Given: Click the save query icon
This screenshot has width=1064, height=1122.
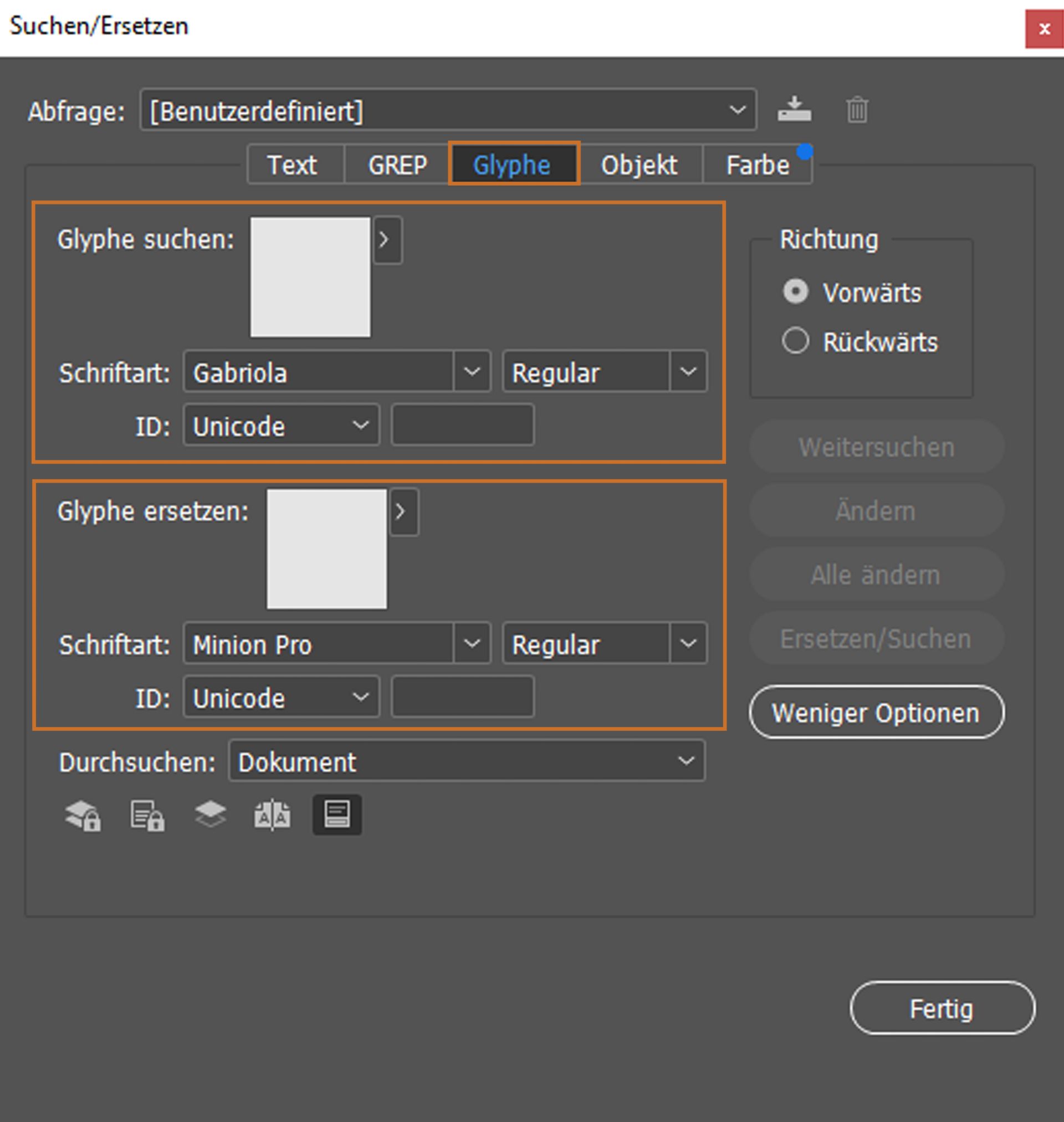Looking at the screenshot, I should [794, 109].
